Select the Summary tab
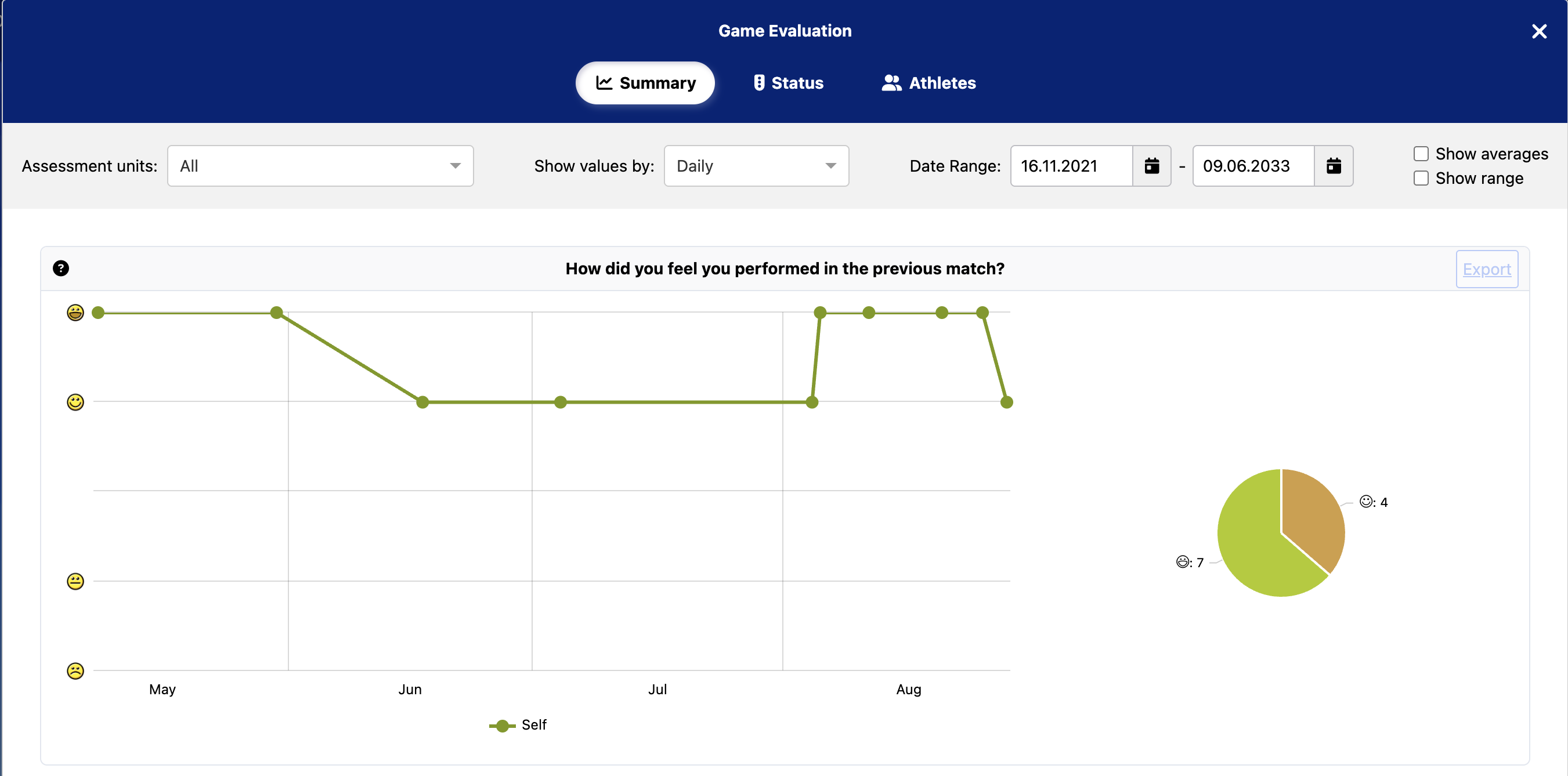 [x=645, y=84]
